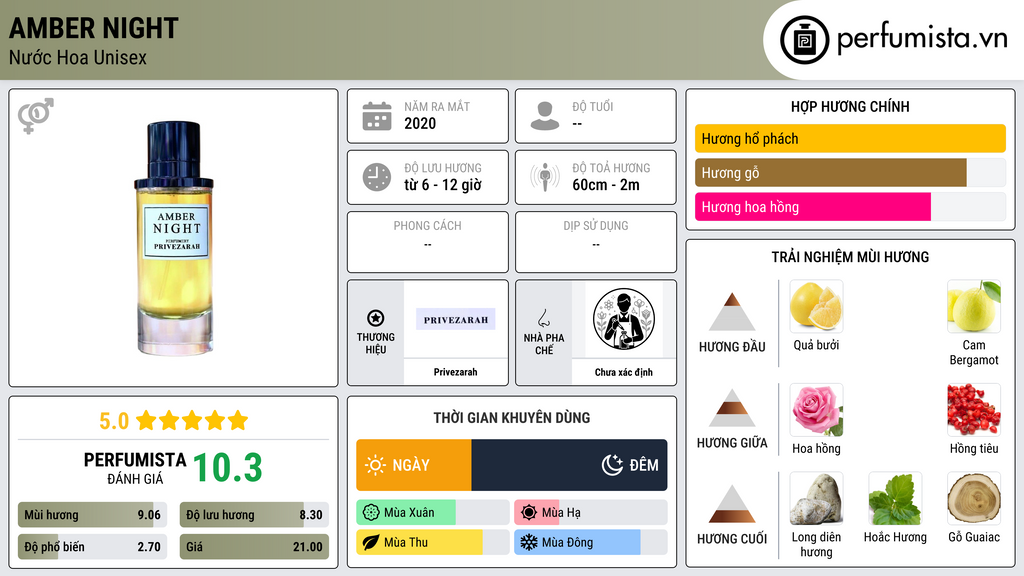The image size is (1024, 576).
Task: Click the Độ phổ biến 2.70 score bar
Action: coord(93,547)
